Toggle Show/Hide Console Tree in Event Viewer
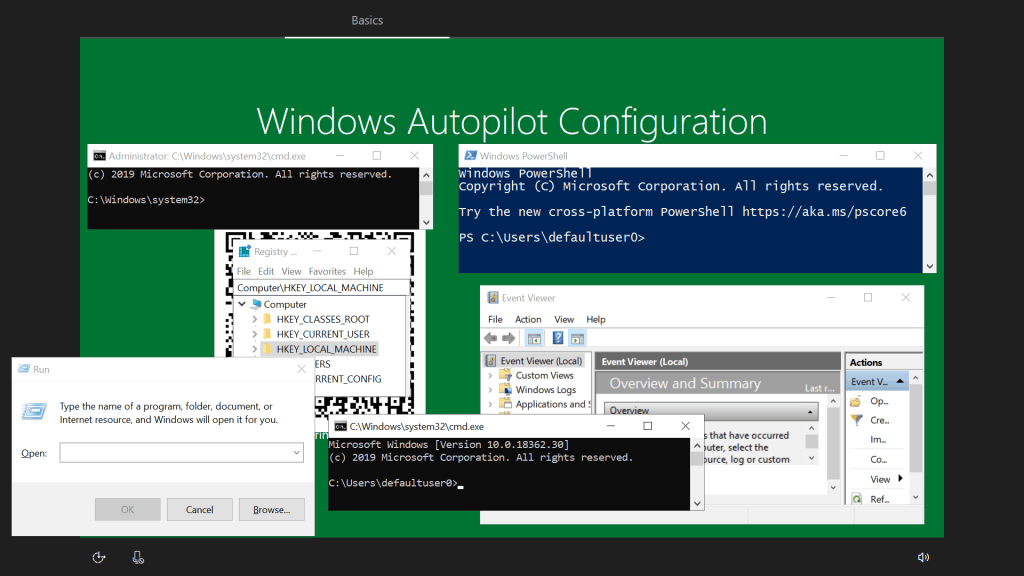The image size is (1024, 576). 534,338
